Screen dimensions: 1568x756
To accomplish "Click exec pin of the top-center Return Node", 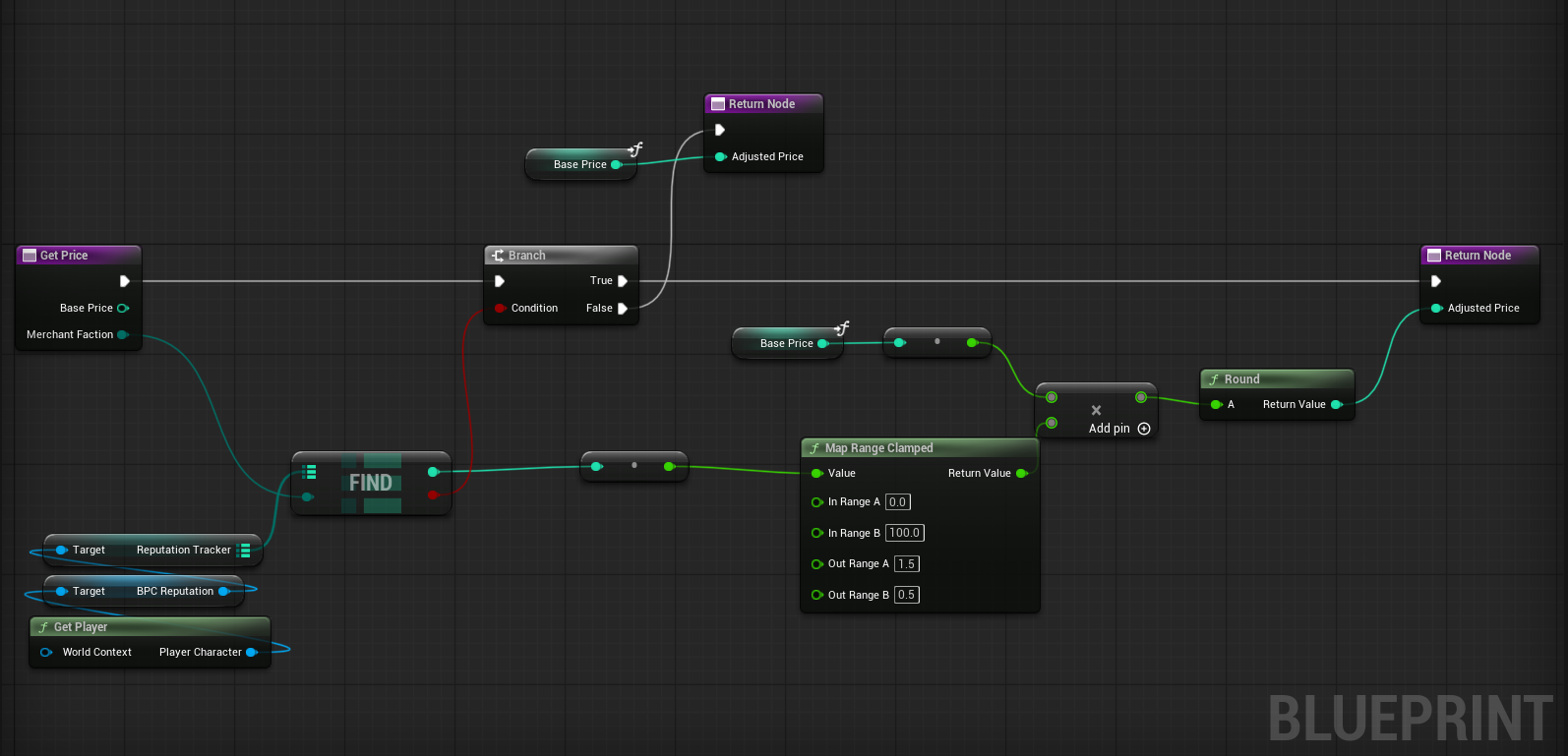I will pyautogui.click(x=720, y=130).
